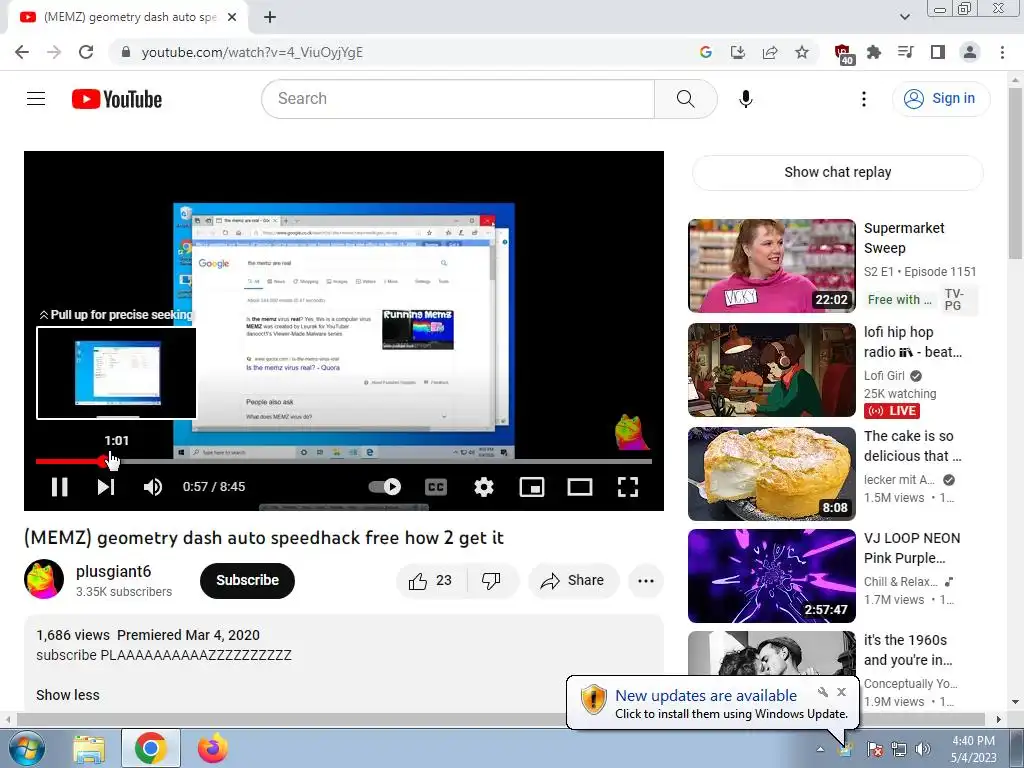
Task: Open plusgiant6 channel name link
Action: [x=114, y=571]
